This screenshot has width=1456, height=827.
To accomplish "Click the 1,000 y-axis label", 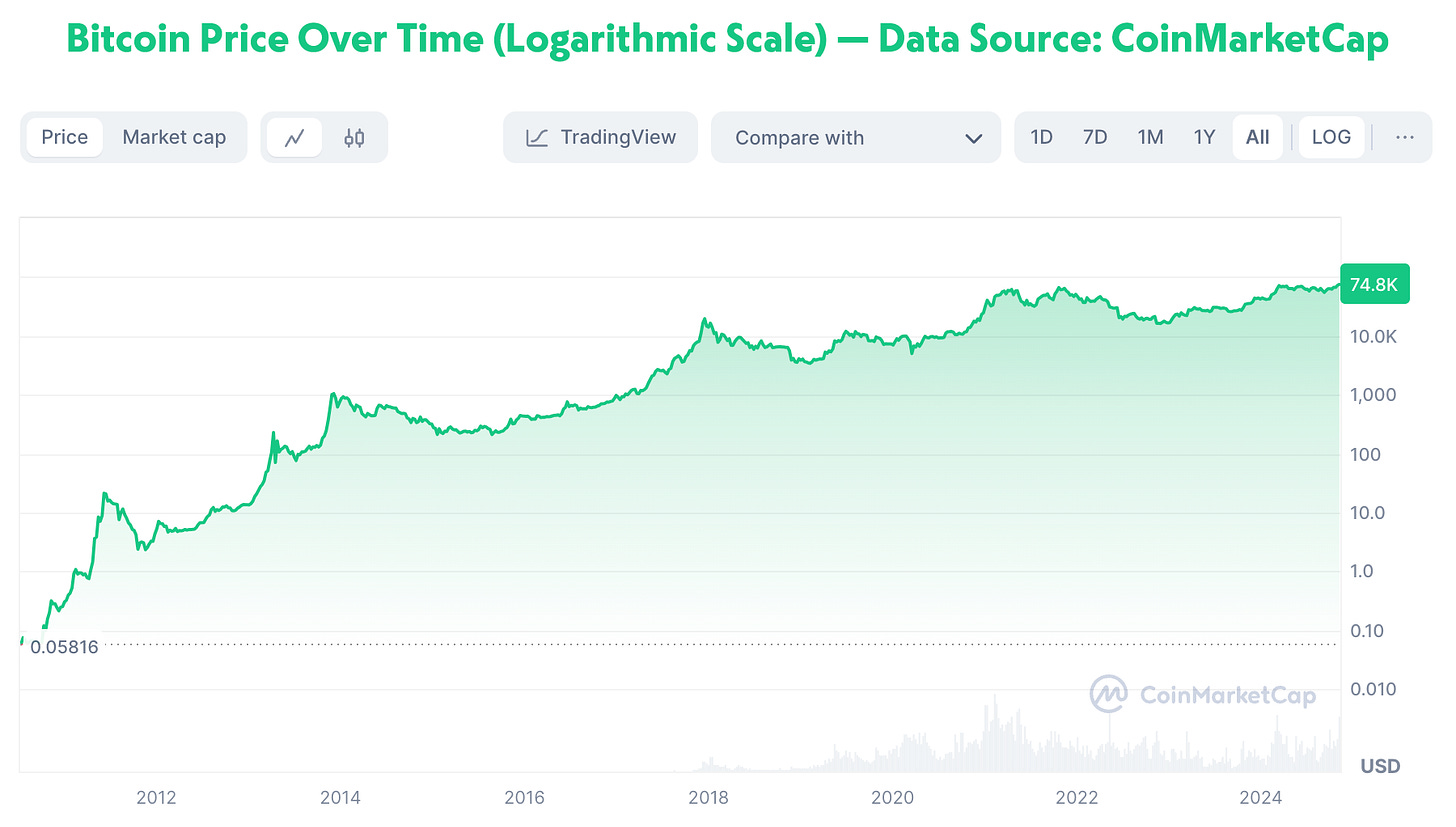I will point(1372,395).
